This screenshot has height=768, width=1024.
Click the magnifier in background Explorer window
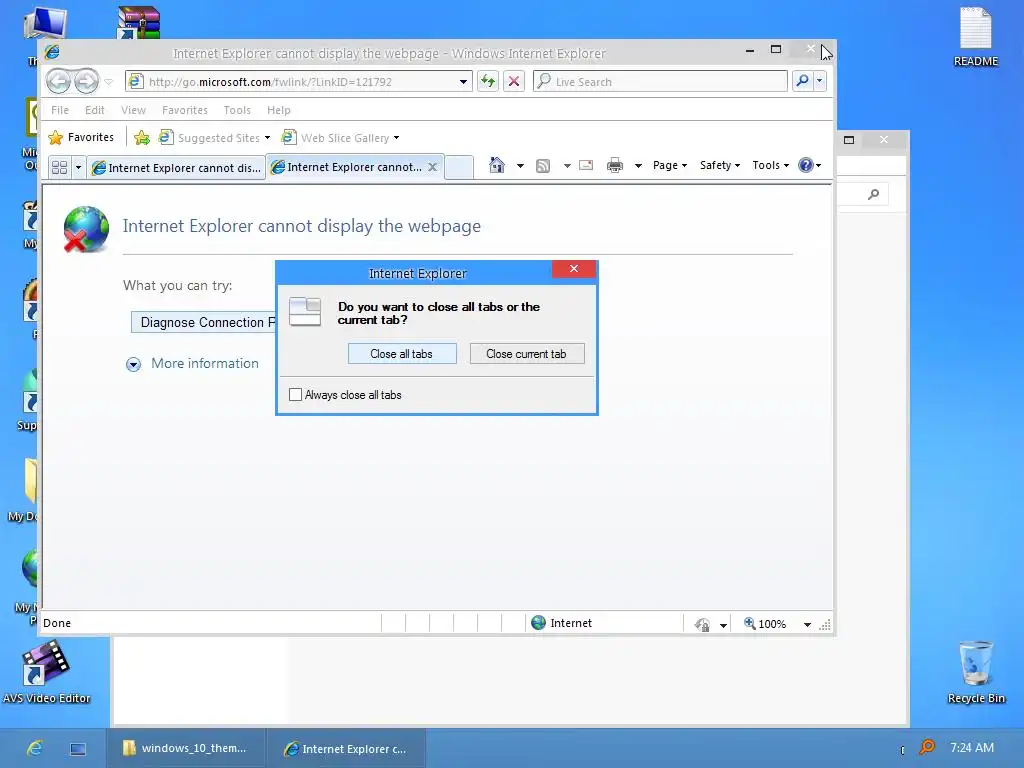coord(873,194)
